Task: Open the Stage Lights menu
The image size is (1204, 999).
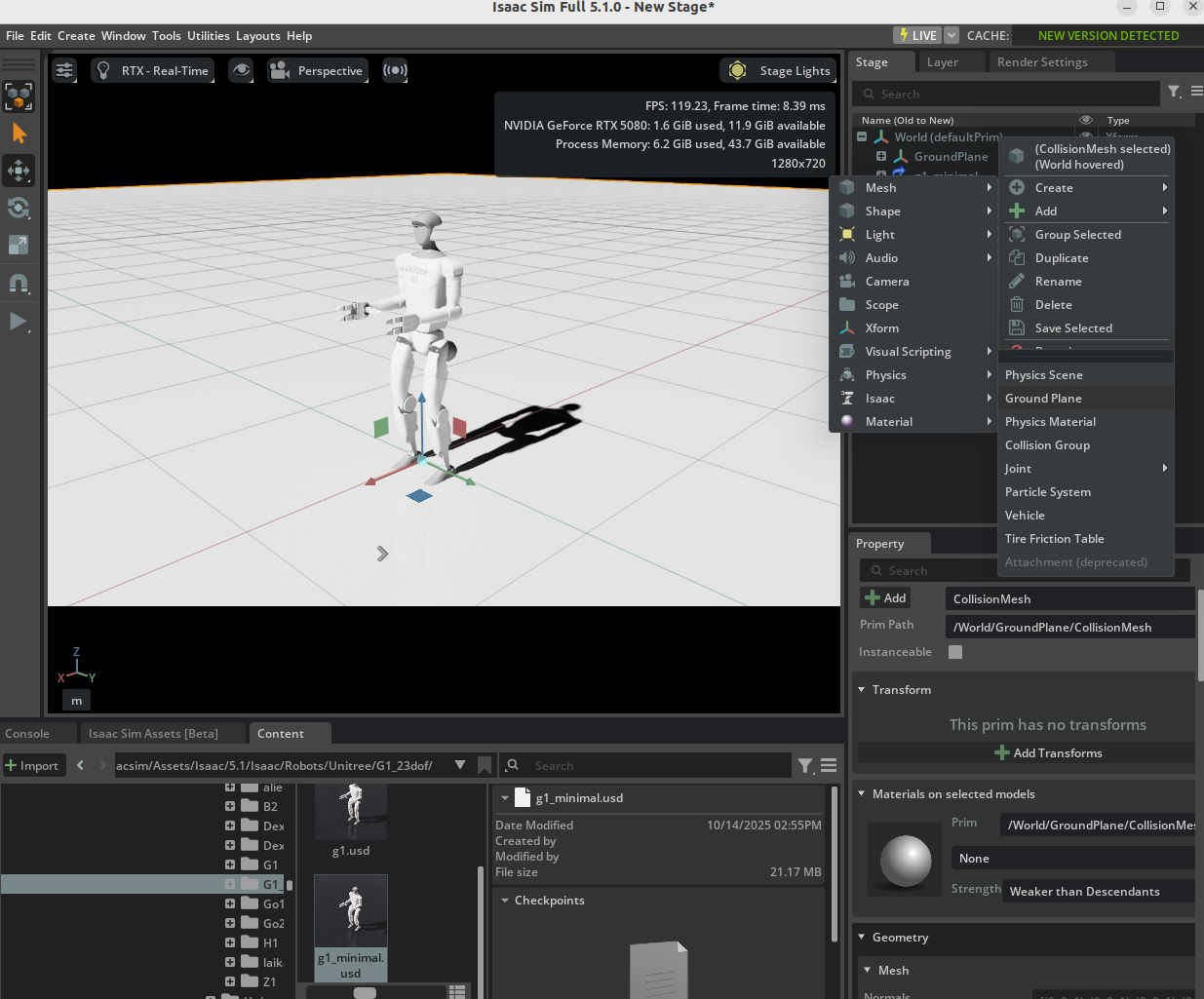Action: (x=779, y=70)
